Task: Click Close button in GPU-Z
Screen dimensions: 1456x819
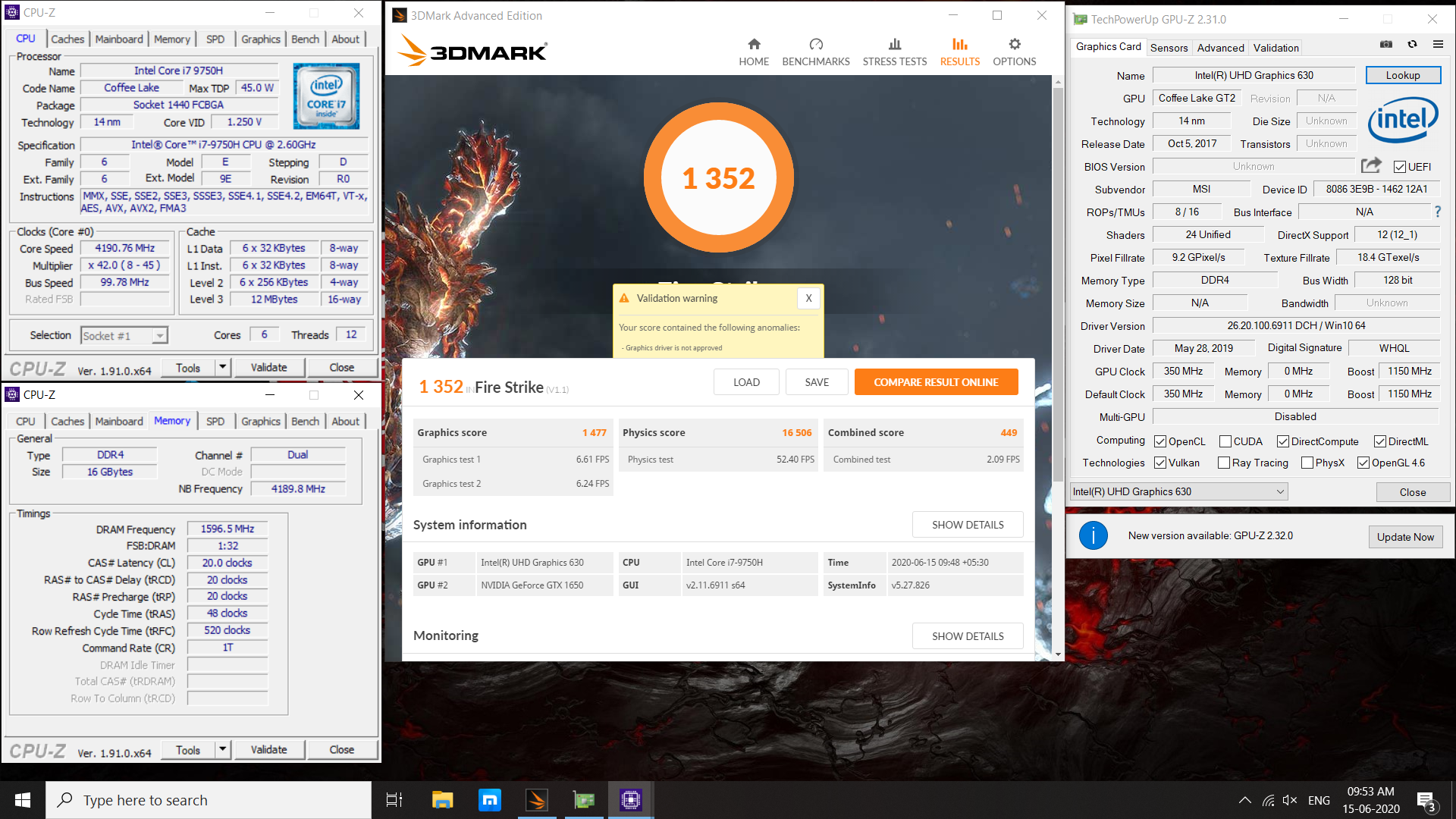Action: (1412, 492)
